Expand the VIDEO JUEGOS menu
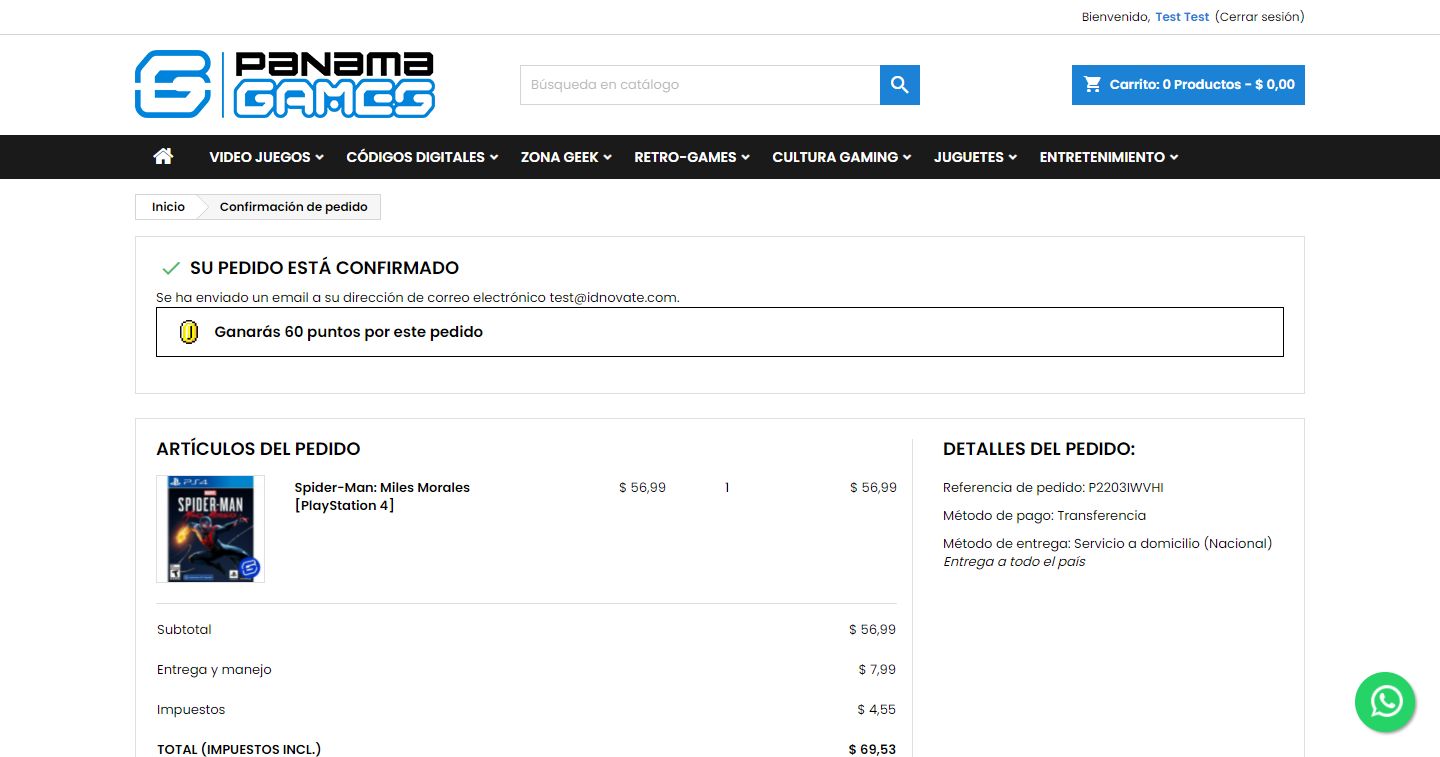The width and height of the screenshot is (1440, 757). pyautogui.click(x=266, y=157)
